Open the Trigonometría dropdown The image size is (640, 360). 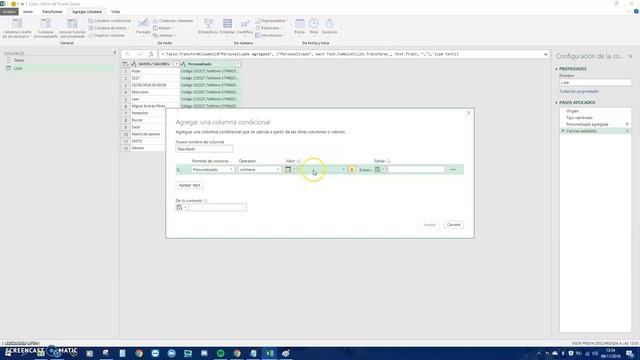271,21
